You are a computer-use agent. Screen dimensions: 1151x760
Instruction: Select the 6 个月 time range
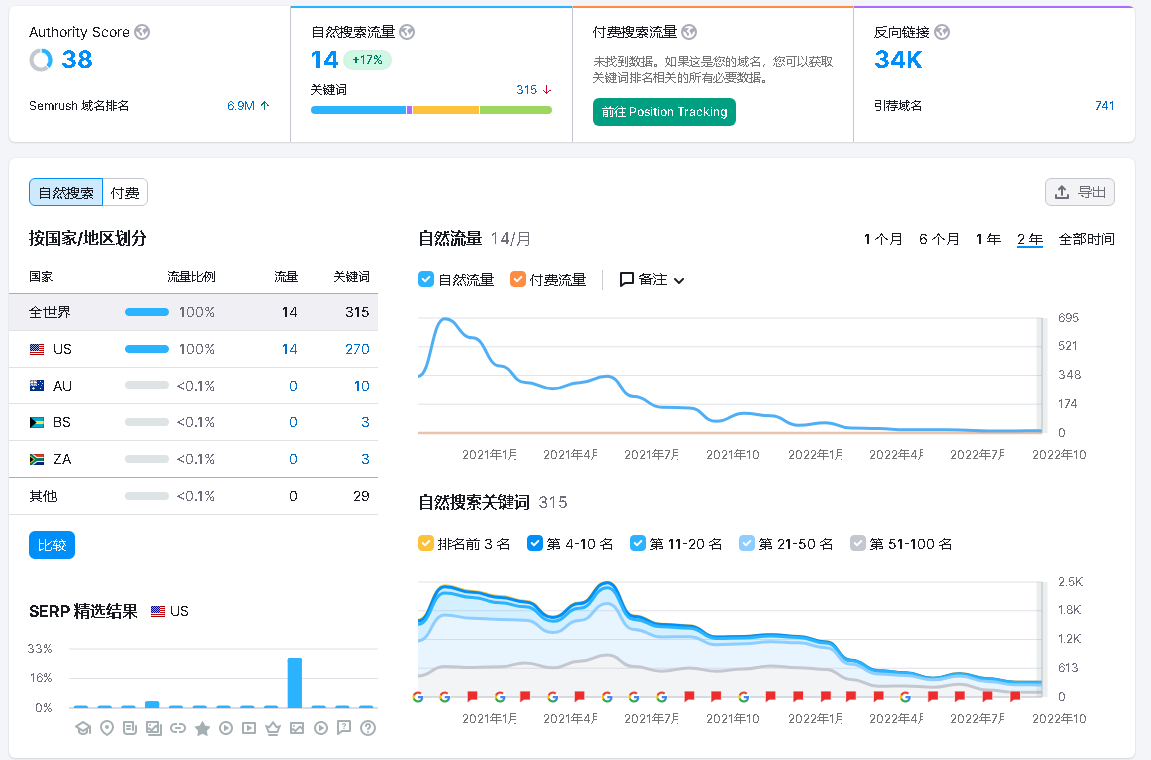click(939, 239)
